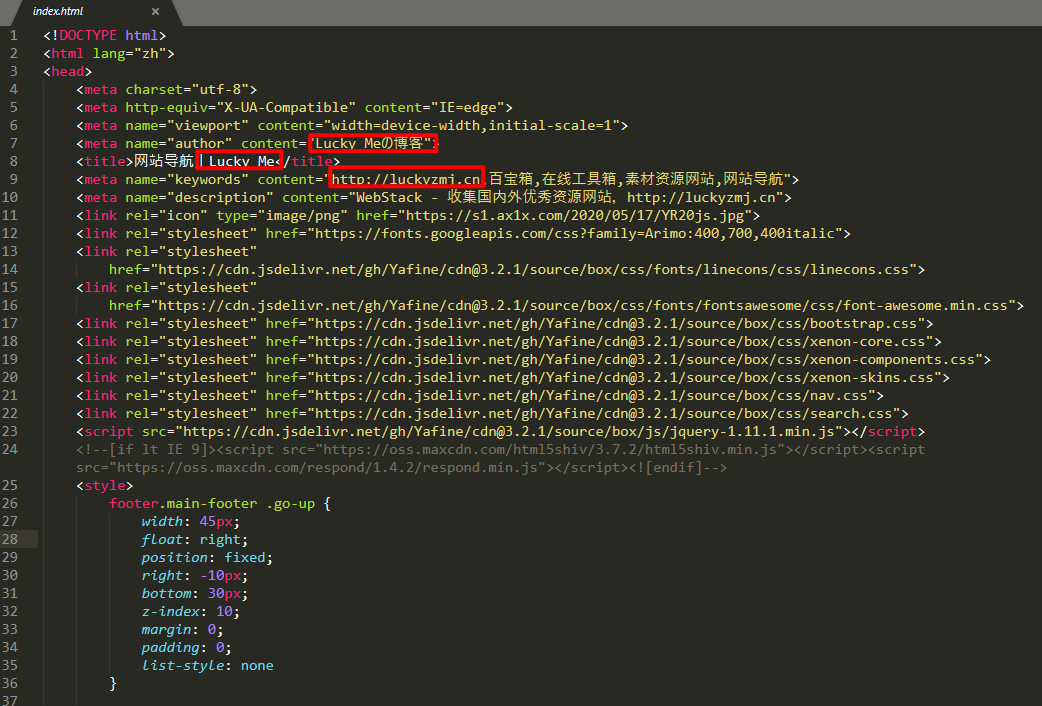Click the 素材资源网站 keyword text
This screenshot has width=1042, height=706.
click(671, 179)
